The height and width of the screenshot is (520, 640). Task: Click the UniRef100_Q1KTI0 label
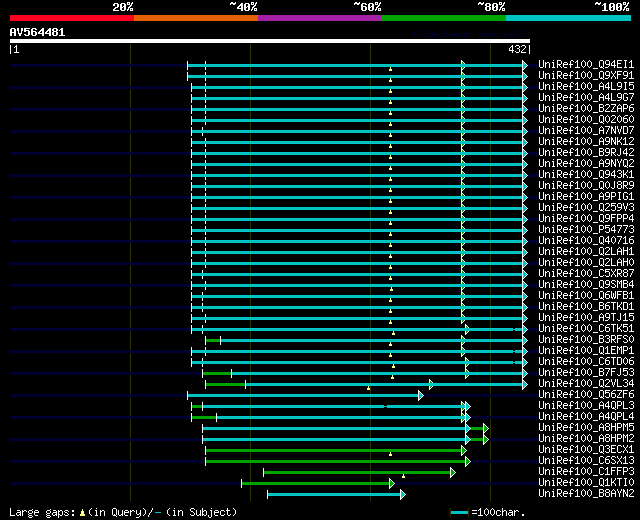[x=586, y=483]
